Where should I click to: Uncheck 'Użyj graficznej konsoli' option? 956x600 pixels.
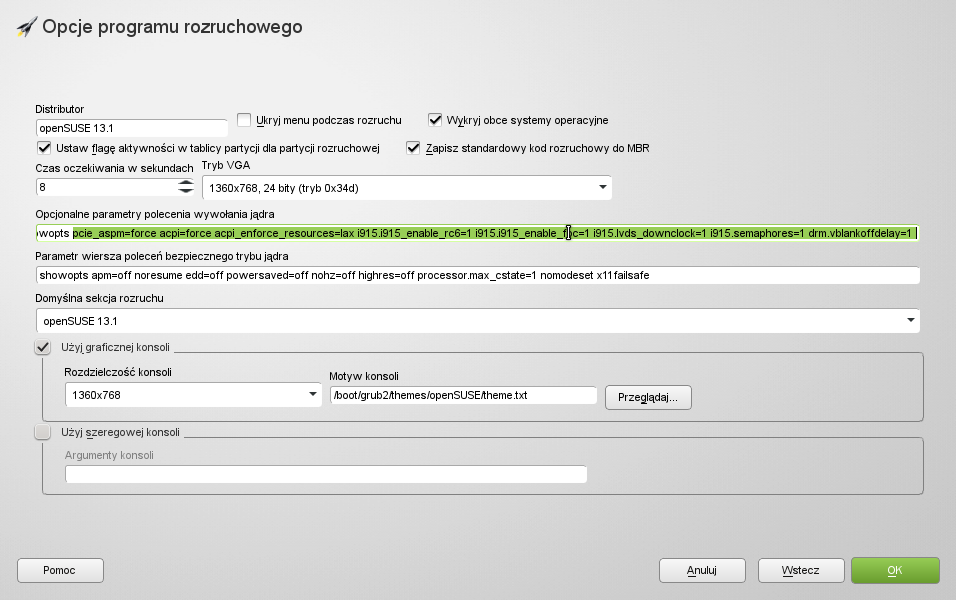click(43, 347)
